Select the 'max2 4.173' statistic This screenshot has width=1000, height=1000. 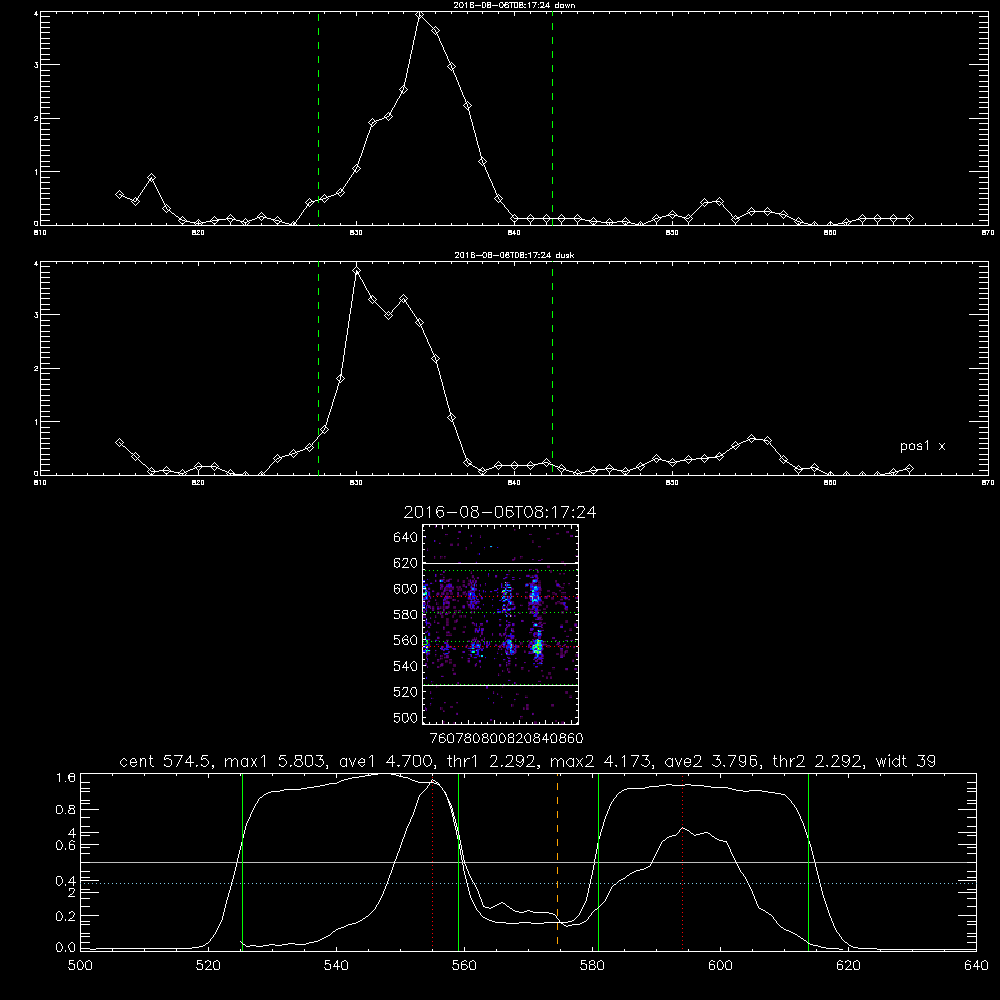point(601,761)
